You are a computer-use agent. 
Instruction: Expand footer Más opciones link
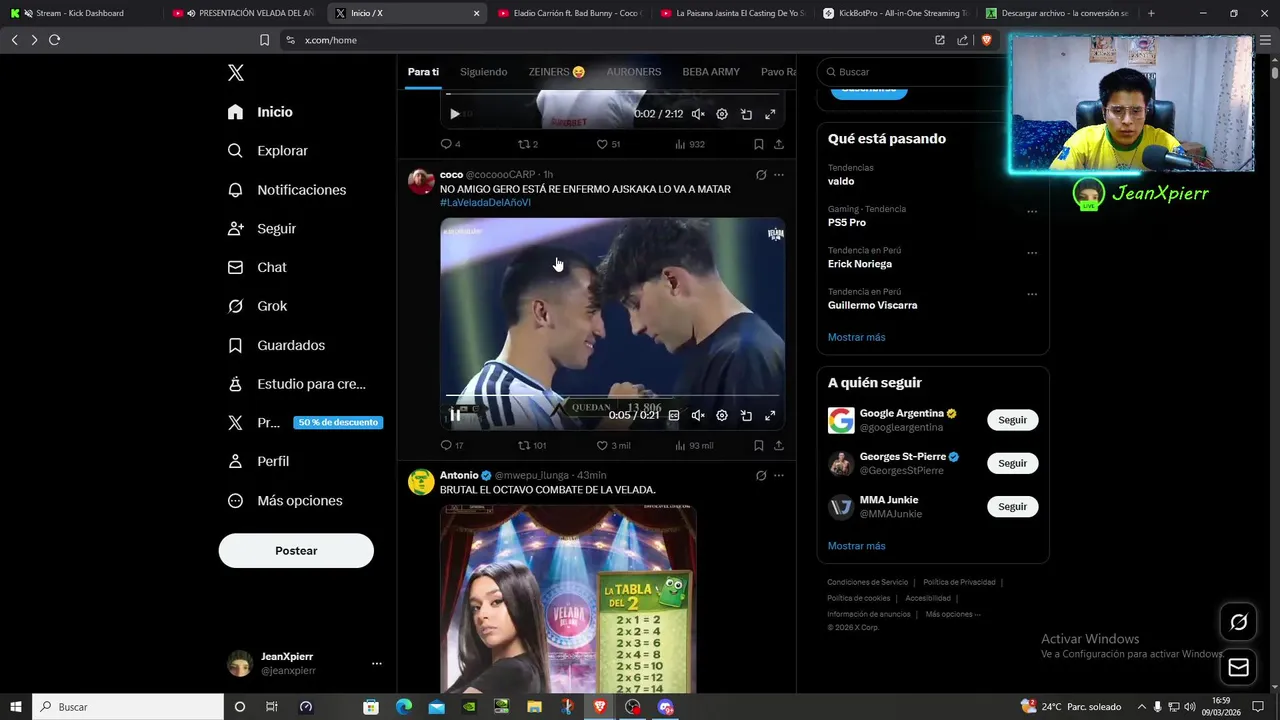tap(953, 614)
